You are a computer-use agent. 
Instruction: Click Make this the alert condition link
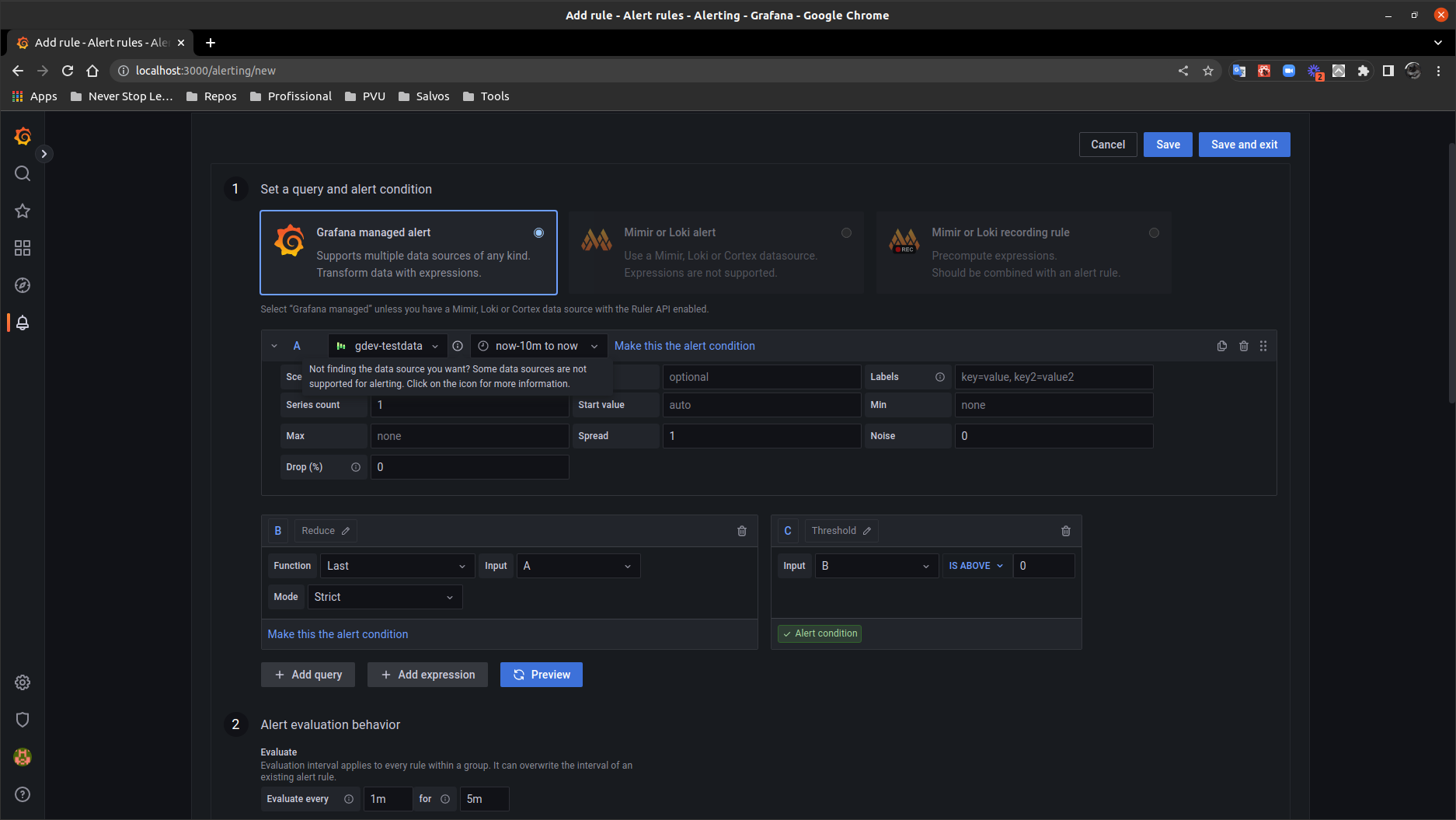click(x=337, y=633)
